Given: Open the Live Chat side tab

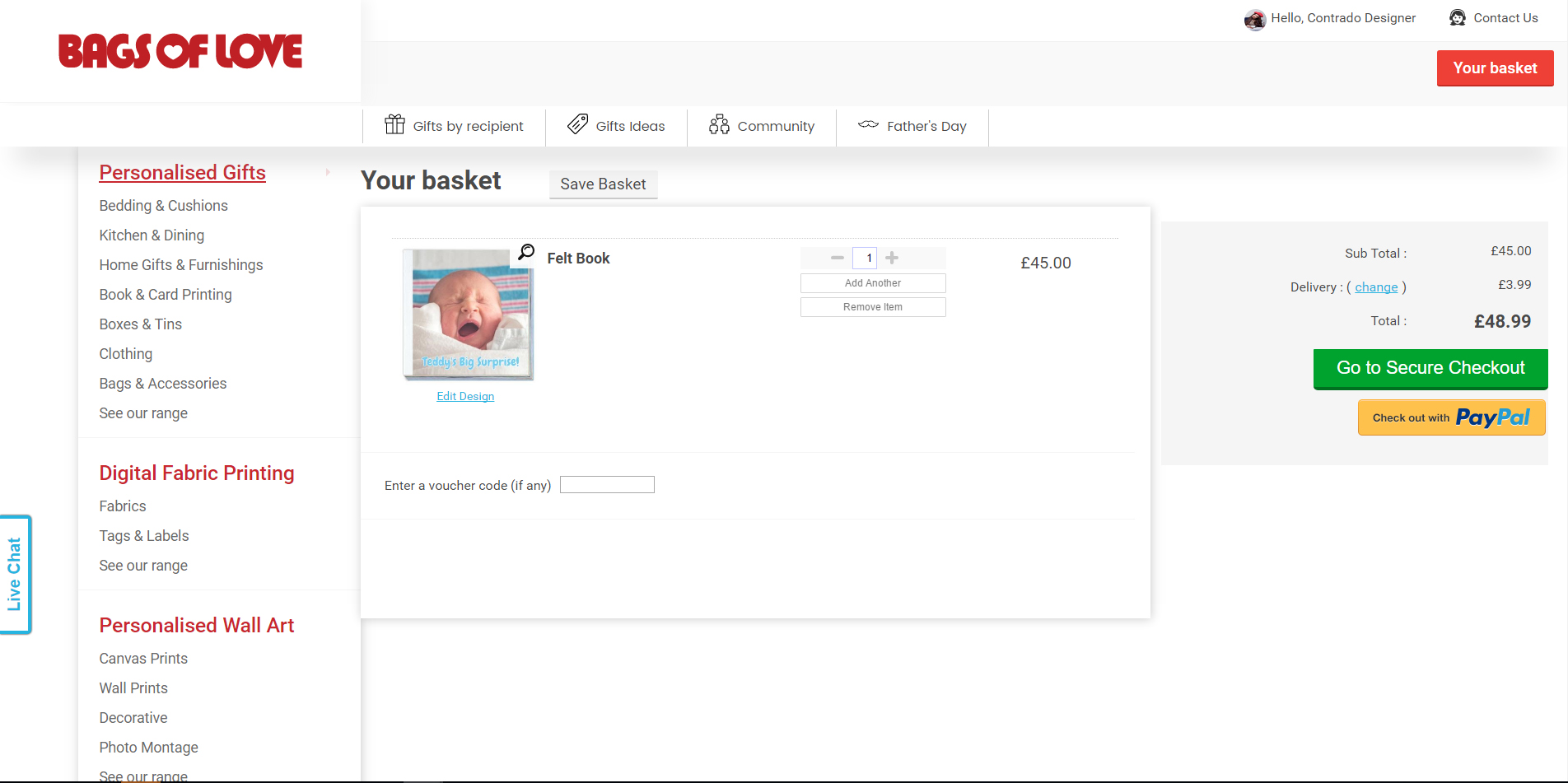Looking at the screenshot, I should click(15, 575).
